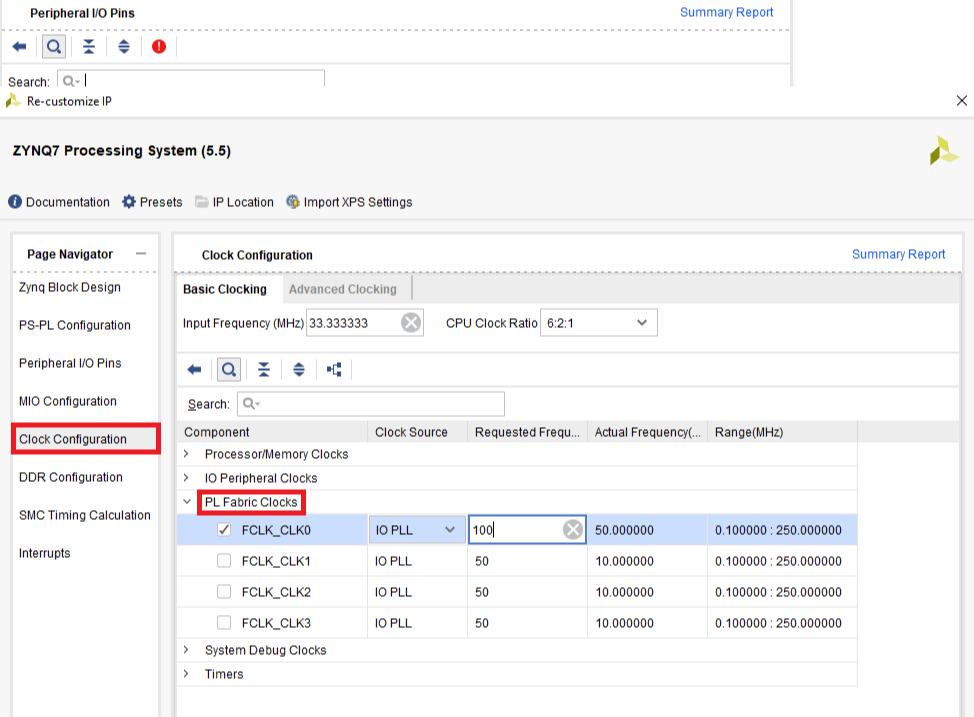
Task: Expand IO Peripheral Clocks tree node
Action: (x=186, y=478)
